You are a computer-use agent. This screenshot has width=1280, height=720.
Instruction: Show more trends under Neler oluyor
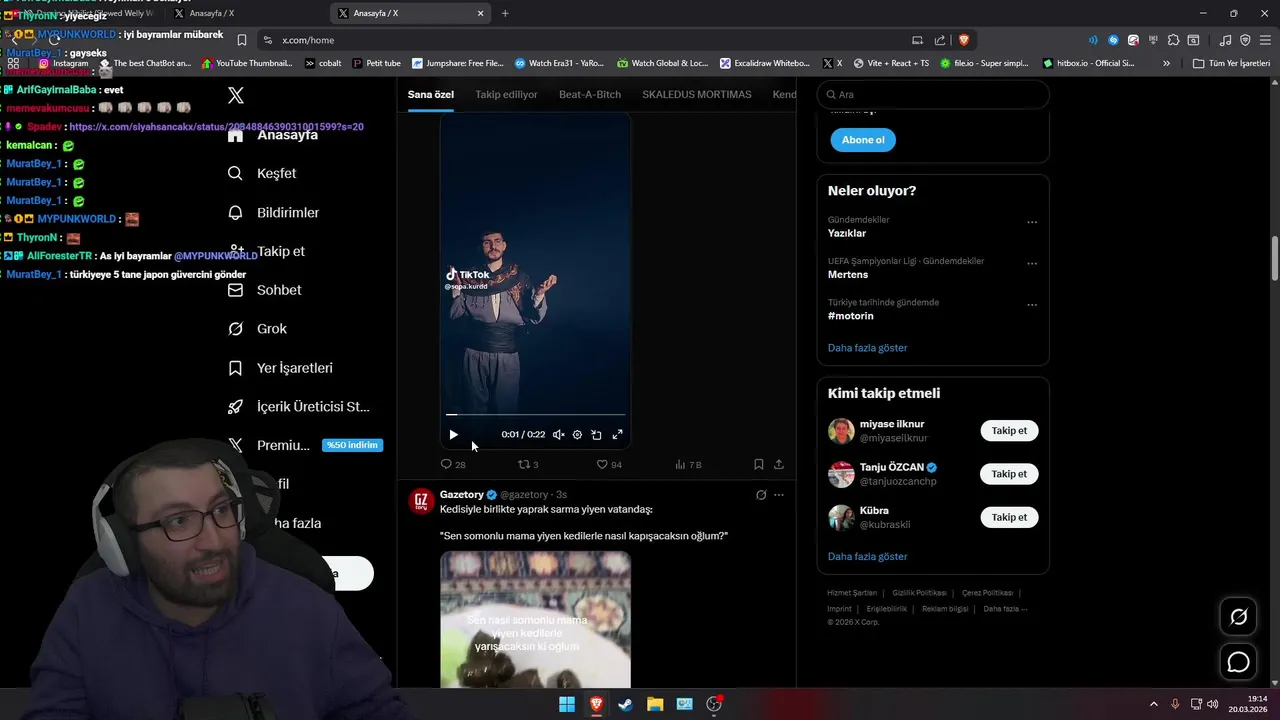point(868,348)
